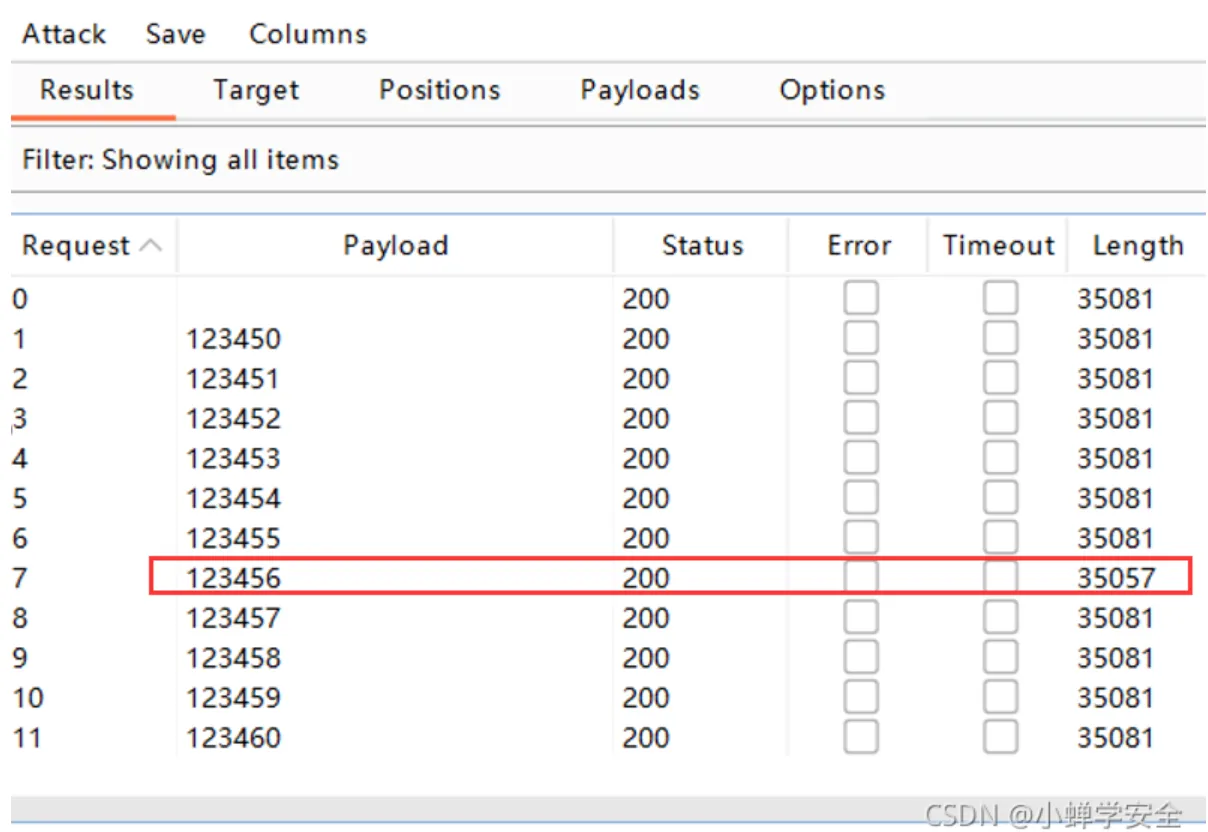Open the Columns menu
1208x832 pixels.
click(307, 34)
